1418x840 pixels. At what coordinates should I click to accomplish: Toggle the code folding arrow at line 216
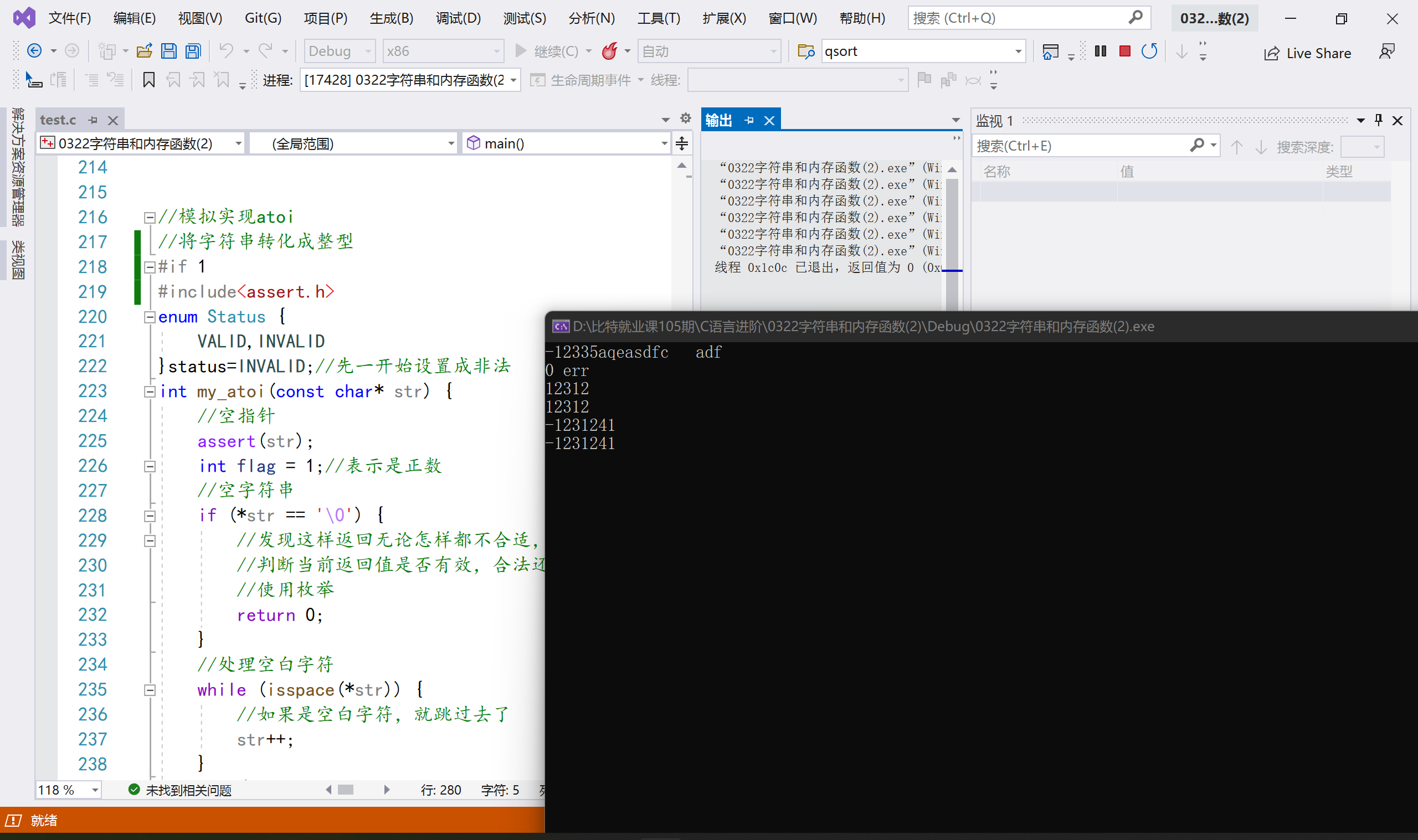coord(148,217)
